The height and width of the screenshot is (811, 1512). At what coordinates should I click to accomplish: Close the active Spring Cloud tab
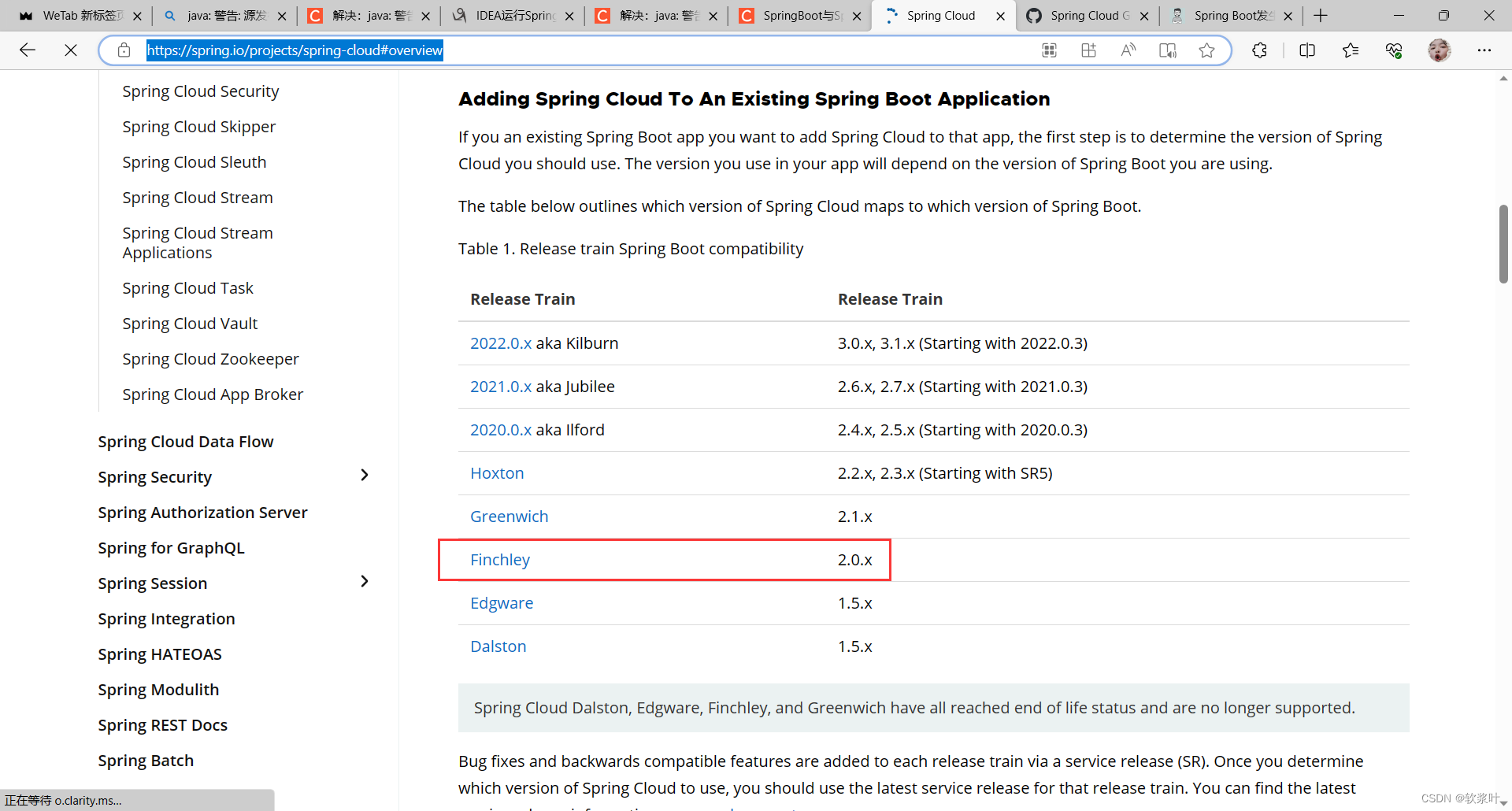(1001, 16)
